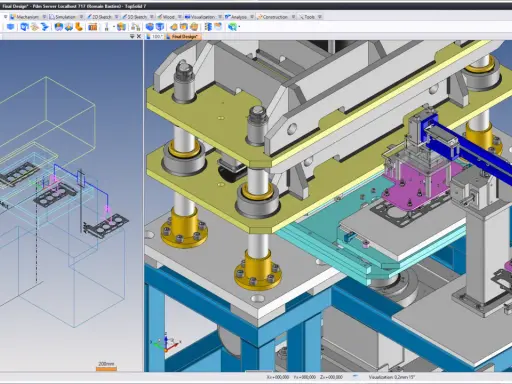The image size is (512, 384).
Task: Click the small blue icon in status bar
Action: pos(355,377)
